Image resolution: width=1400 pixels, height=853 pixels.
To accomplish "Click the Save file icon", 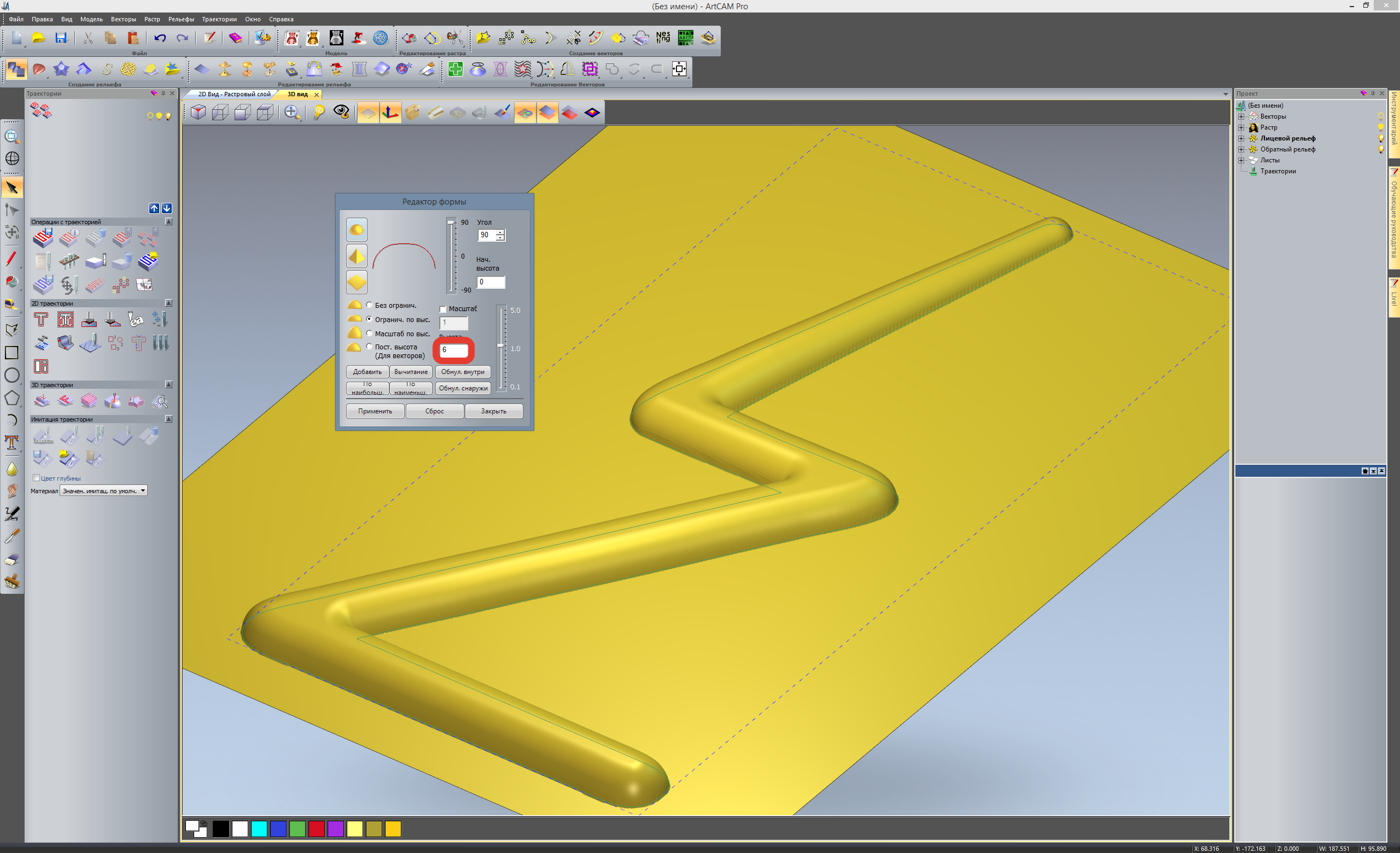I will tap(61, 38).
